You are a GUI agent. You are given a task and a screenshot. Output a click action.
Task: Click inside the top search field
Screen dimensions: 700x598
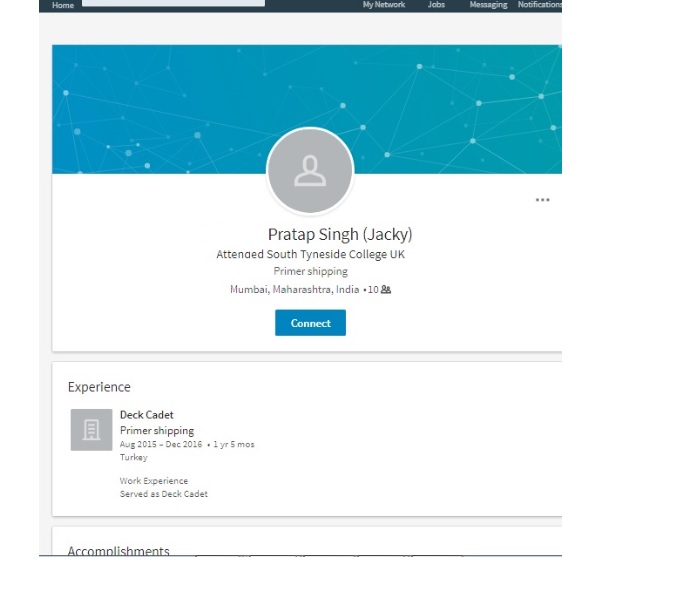pyautogui.click(x=174, y=3)
